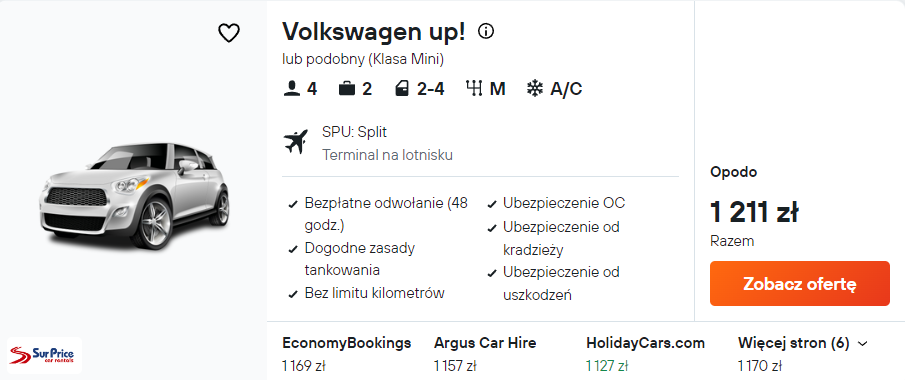Open the EconomyBookings offer for 1 169 zł
Viewport: 905px width, 380px height.
click(x=347, y=354)
